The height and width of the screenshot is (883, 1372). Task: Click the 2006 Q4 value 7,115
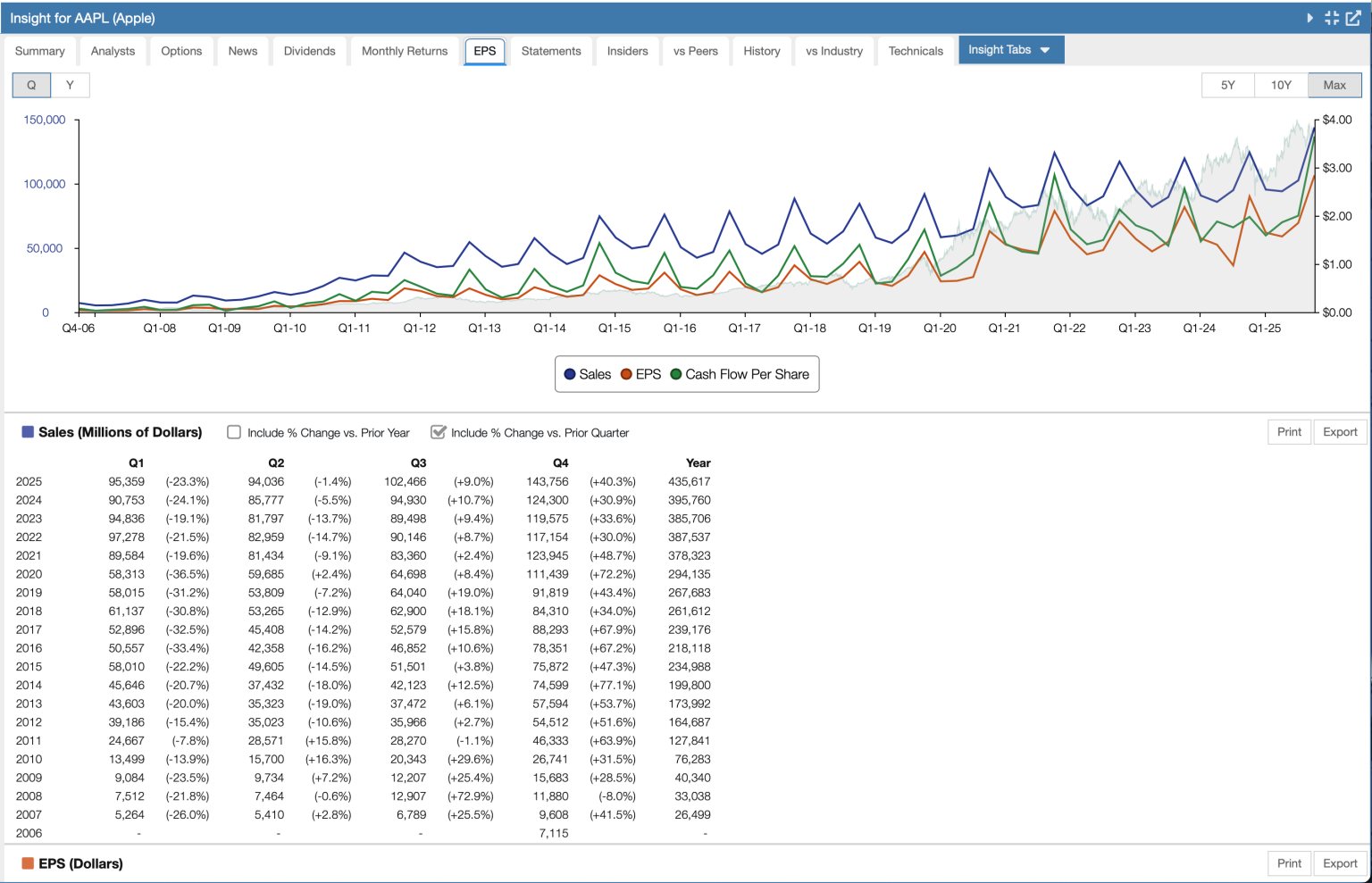click(x=554, y=833)
